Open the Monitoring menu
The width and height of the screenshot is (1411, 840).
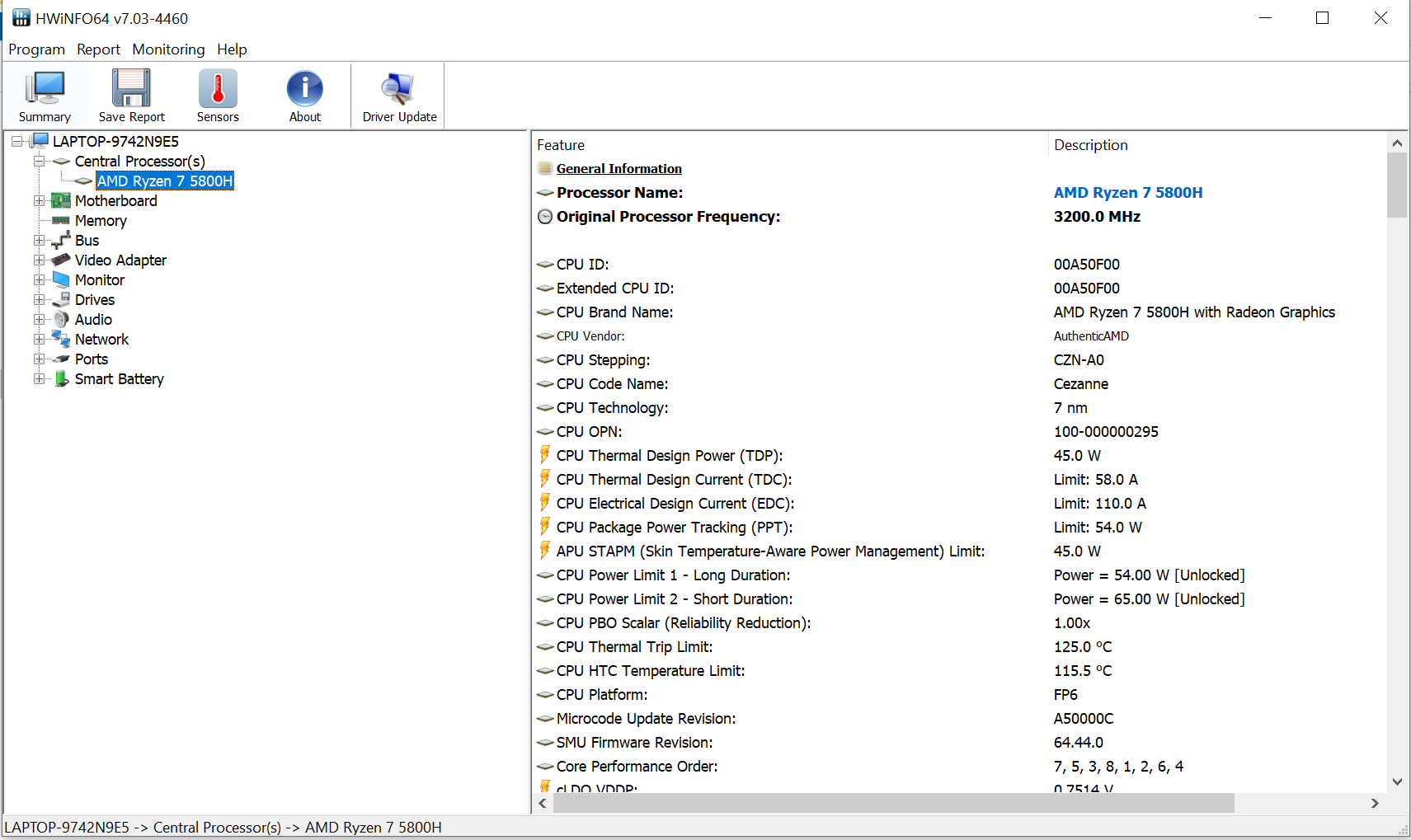168,49
